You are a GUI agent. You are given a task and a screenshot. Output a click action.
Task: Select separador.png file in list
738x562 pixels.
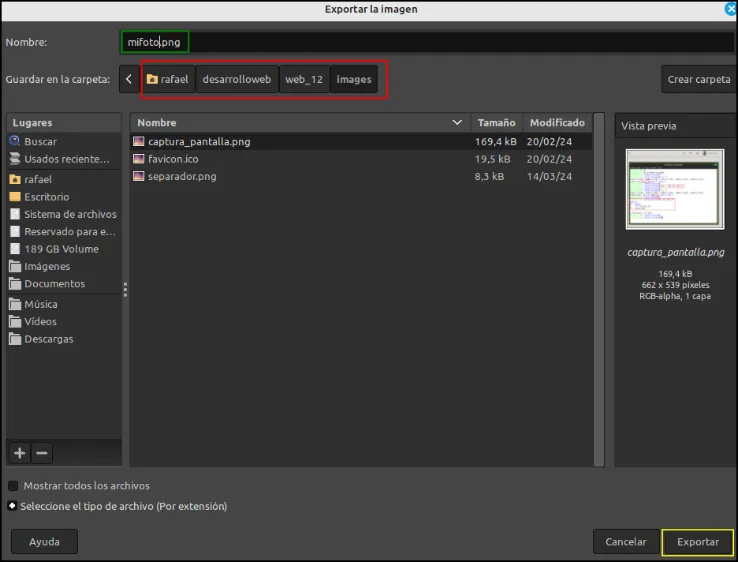(361, 177)
